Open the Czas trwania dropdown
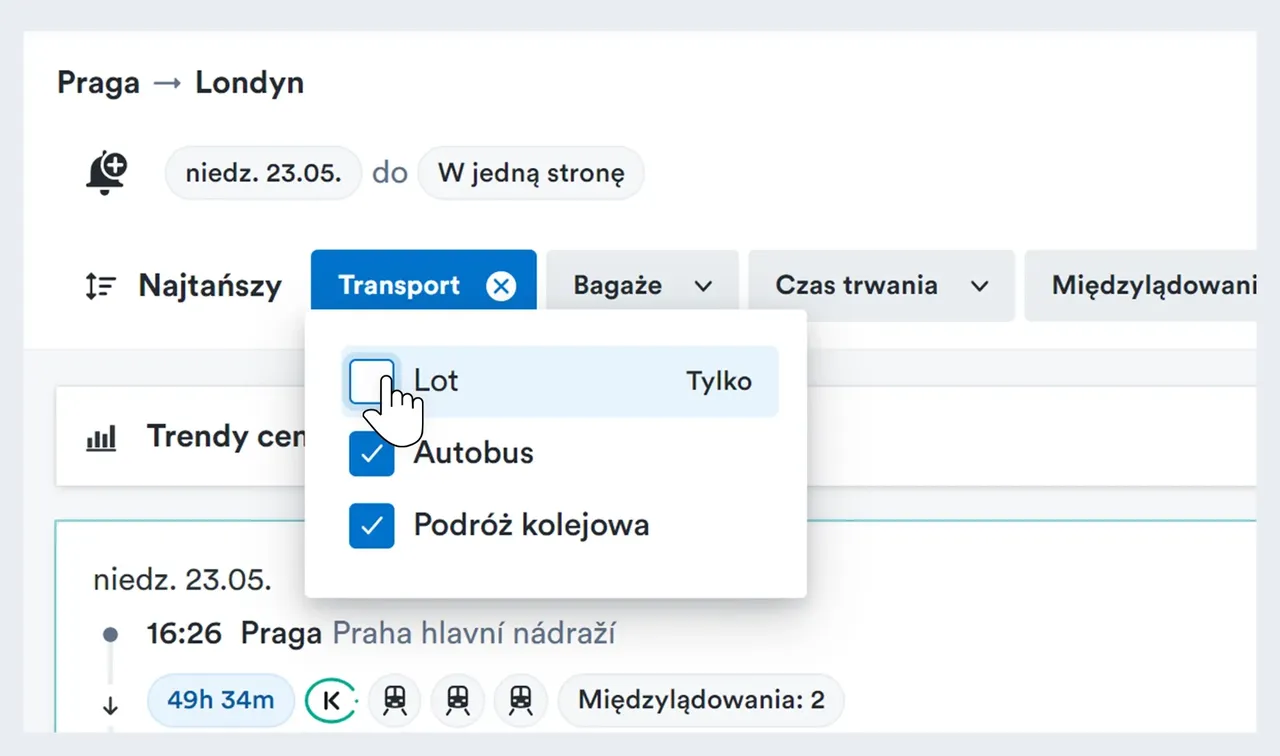This screenshot has height=756, width=1280. (881, 286)
